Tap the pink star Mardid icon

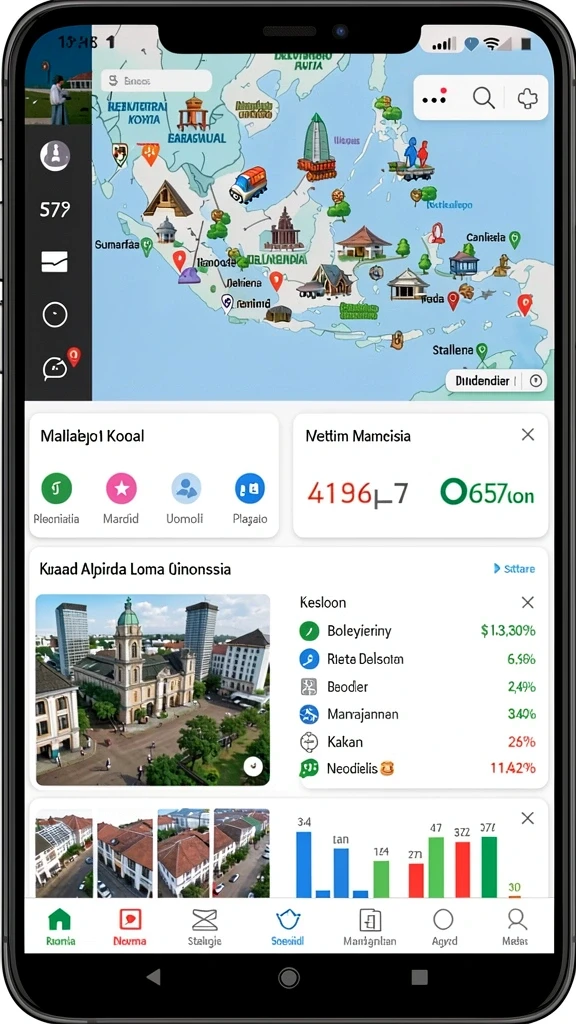tap(121, 488)
